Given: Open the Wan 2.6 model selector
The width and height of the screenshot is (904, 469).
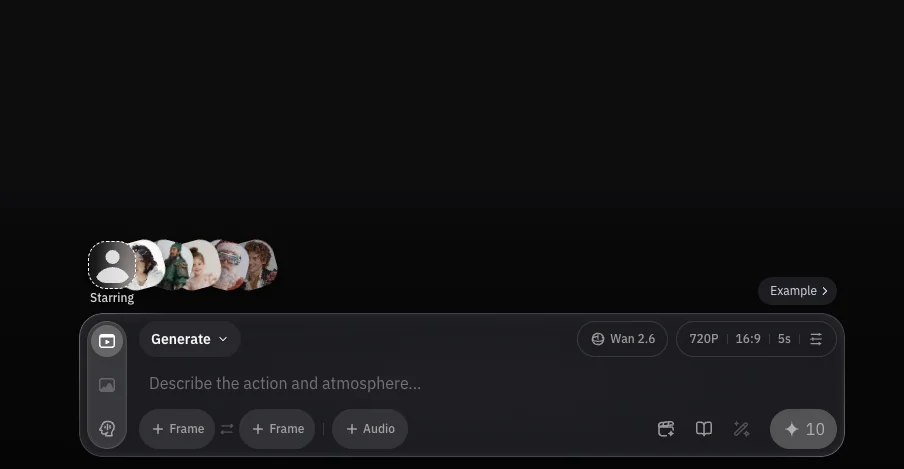Looking at the screenshot, I should (x=623, y=339).
